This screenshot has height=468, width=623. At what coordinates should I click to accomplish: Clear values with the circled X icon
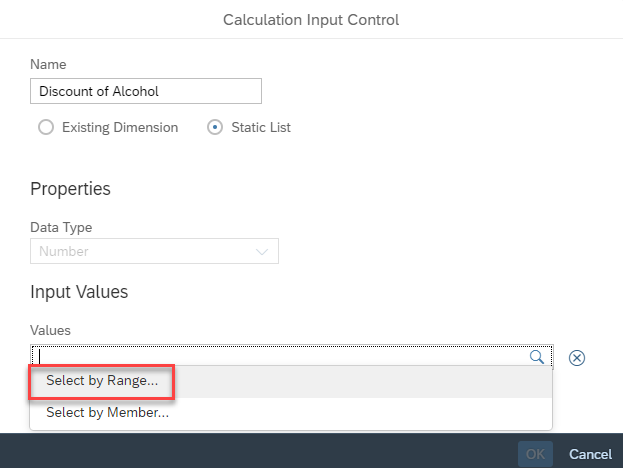tap(577, 357)
